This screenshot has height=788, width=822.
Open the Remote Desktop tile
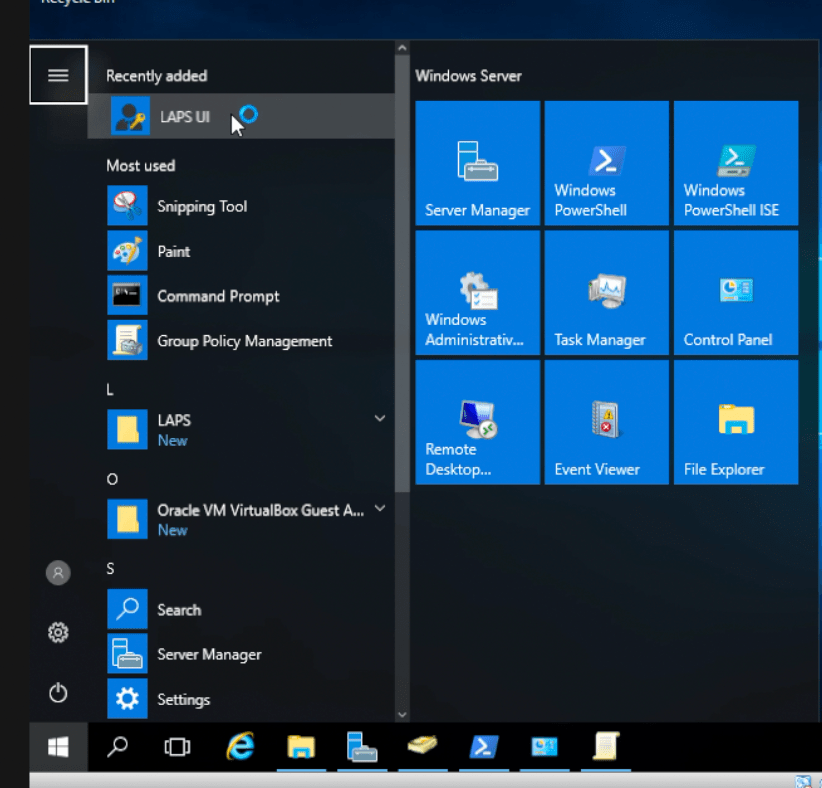coord(477,421)
